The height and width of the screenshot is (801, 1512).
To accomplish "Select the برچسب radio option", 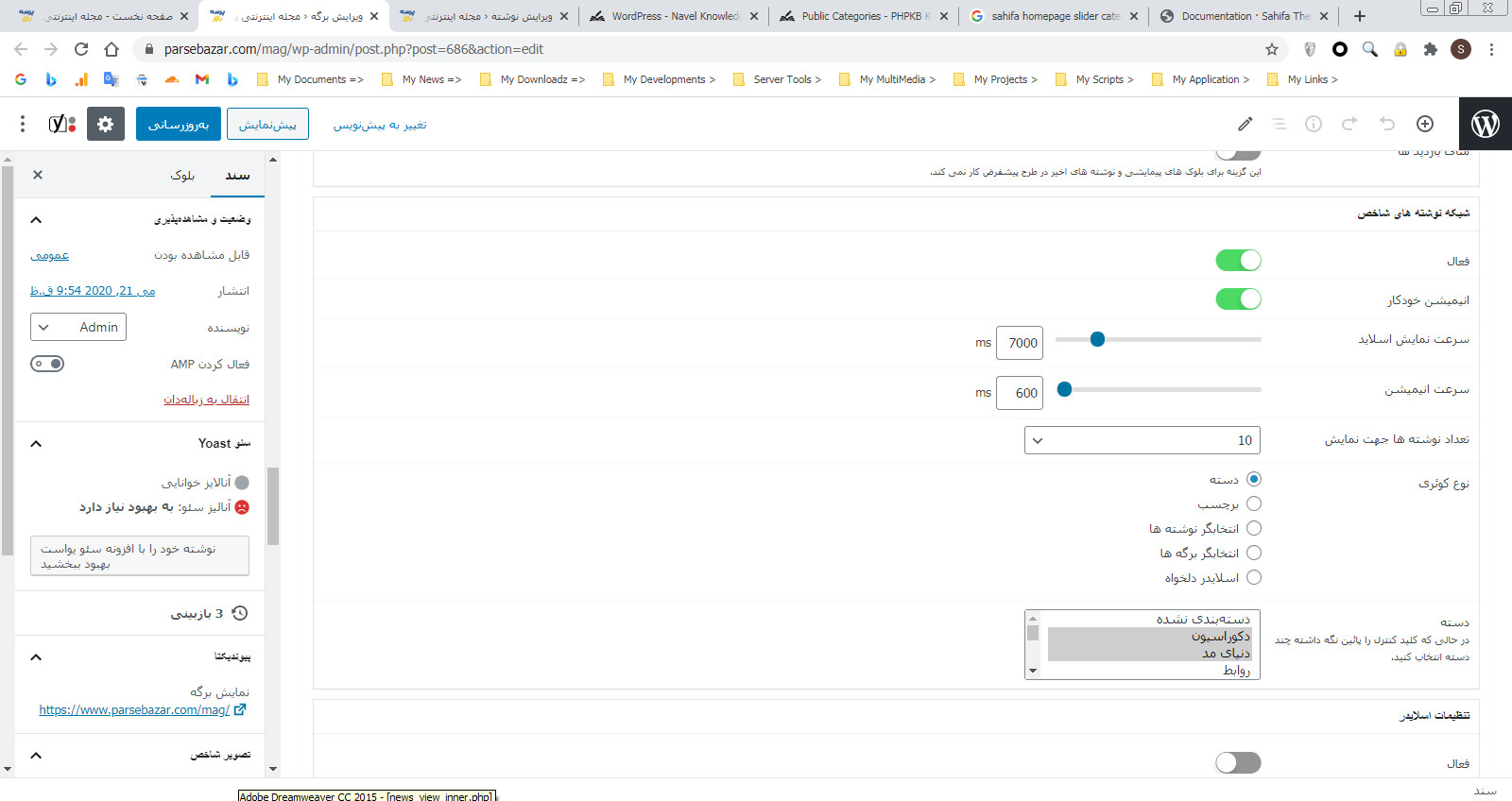I will pos(1254,504).
